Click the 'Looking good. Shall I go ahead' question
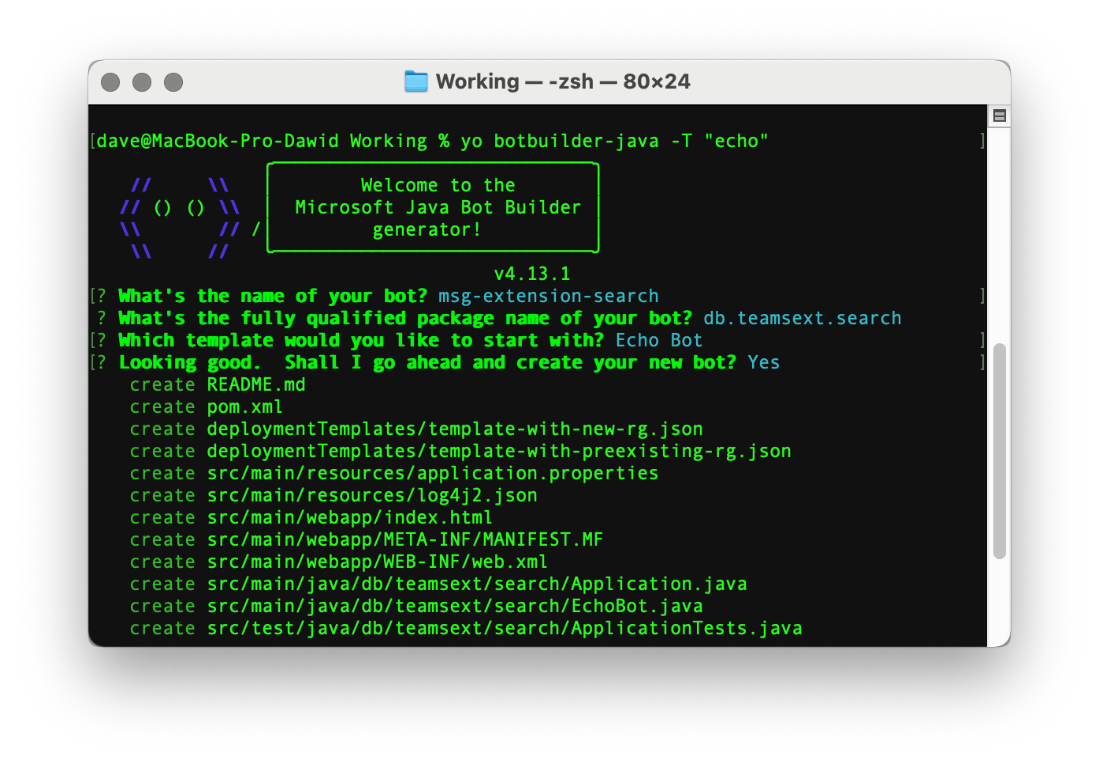Image resolution: width=1099 pixels, height=764 pixels. [x=427, y=362]
